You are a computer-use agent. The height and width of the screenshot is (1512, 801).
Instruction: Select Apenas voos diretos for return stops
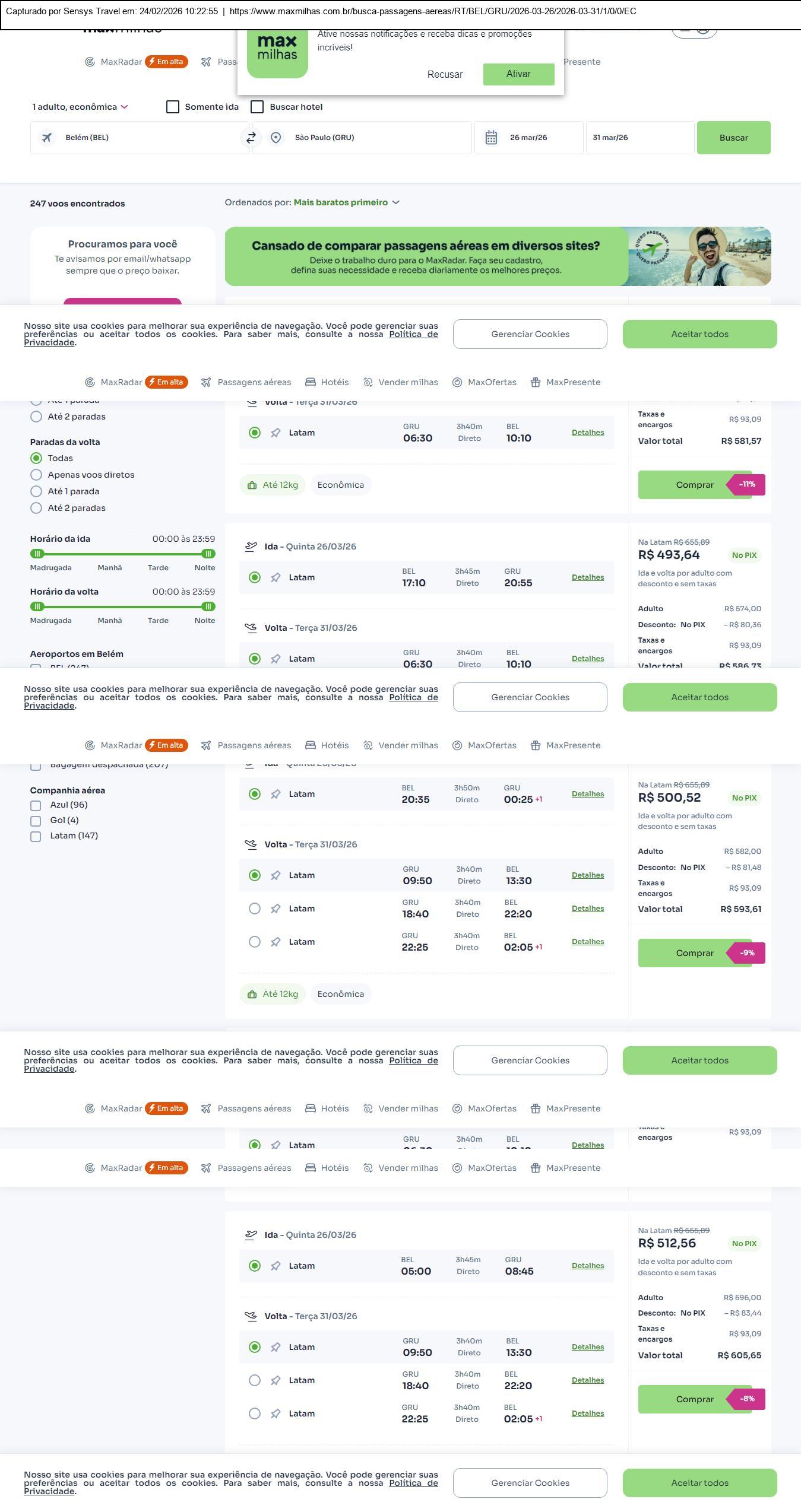(x=36, y=475)
